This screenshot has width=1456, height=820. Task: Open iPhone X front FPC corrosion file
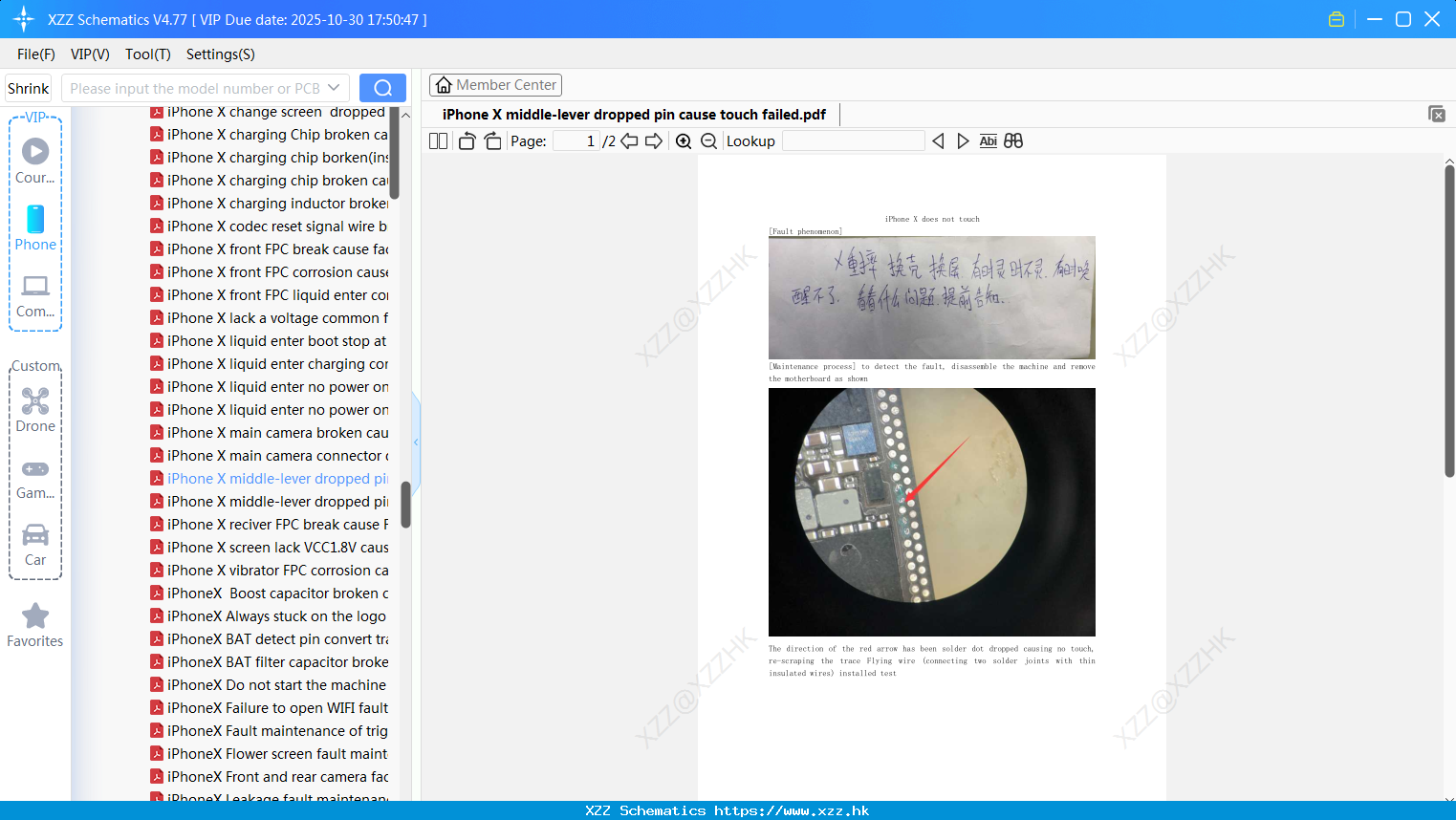[x=270, y=272]
